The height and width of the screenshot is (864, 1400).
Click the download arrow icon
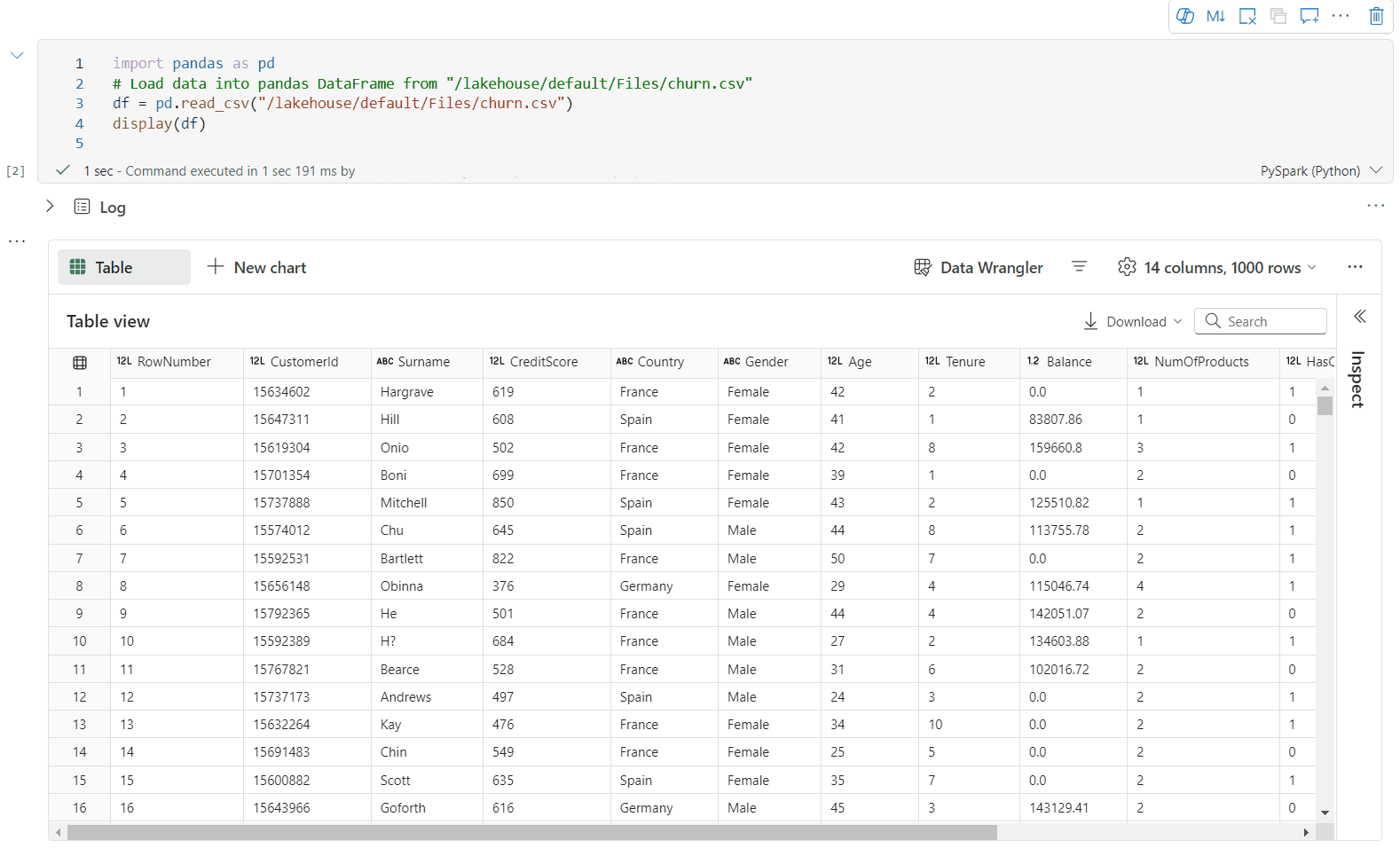coord(1090,321)
